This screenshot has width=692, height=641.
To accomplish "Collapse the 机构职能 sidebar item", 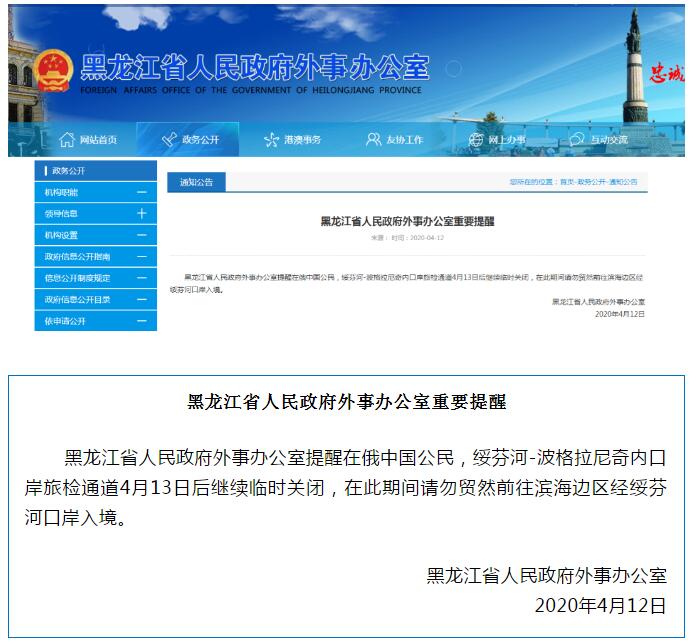I will [x=142, y=192].
